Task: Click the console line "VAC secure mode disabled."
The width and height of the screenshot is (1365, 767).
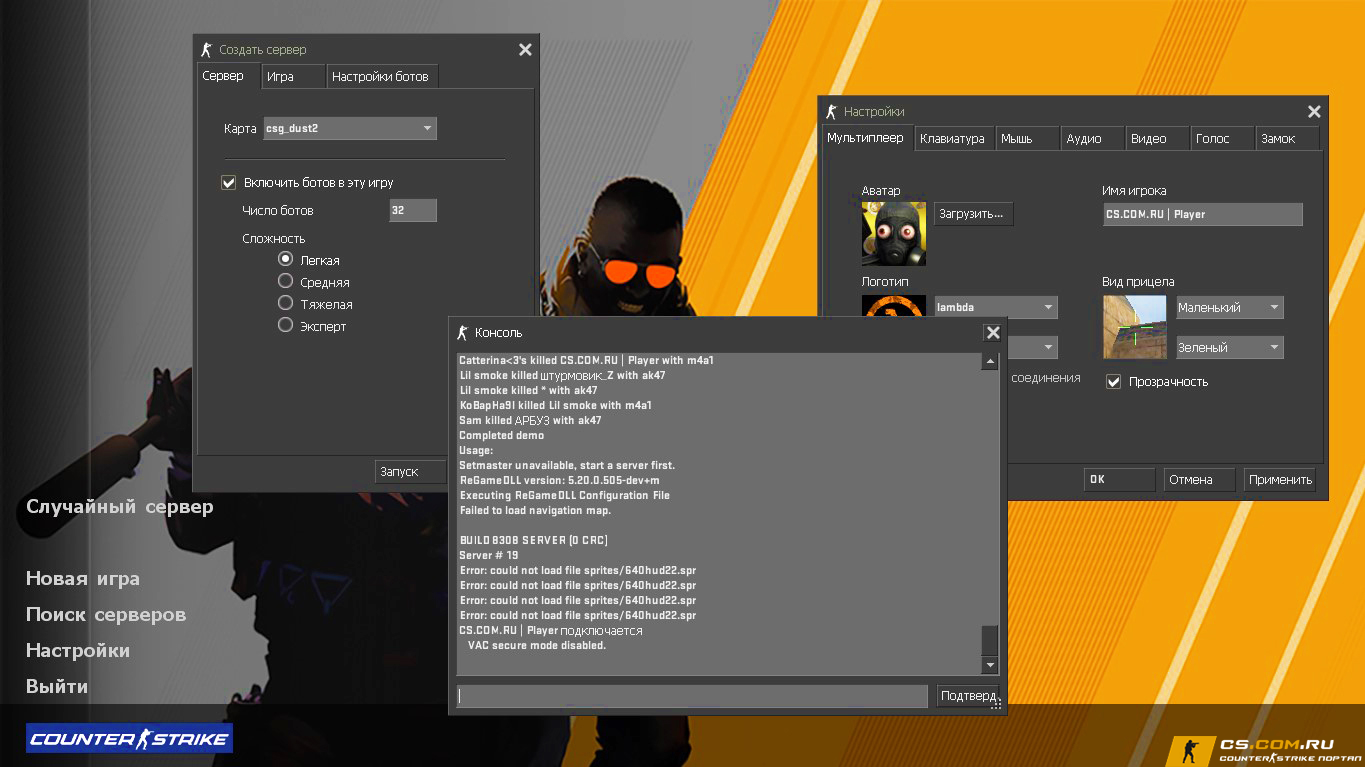Action: 537,645
